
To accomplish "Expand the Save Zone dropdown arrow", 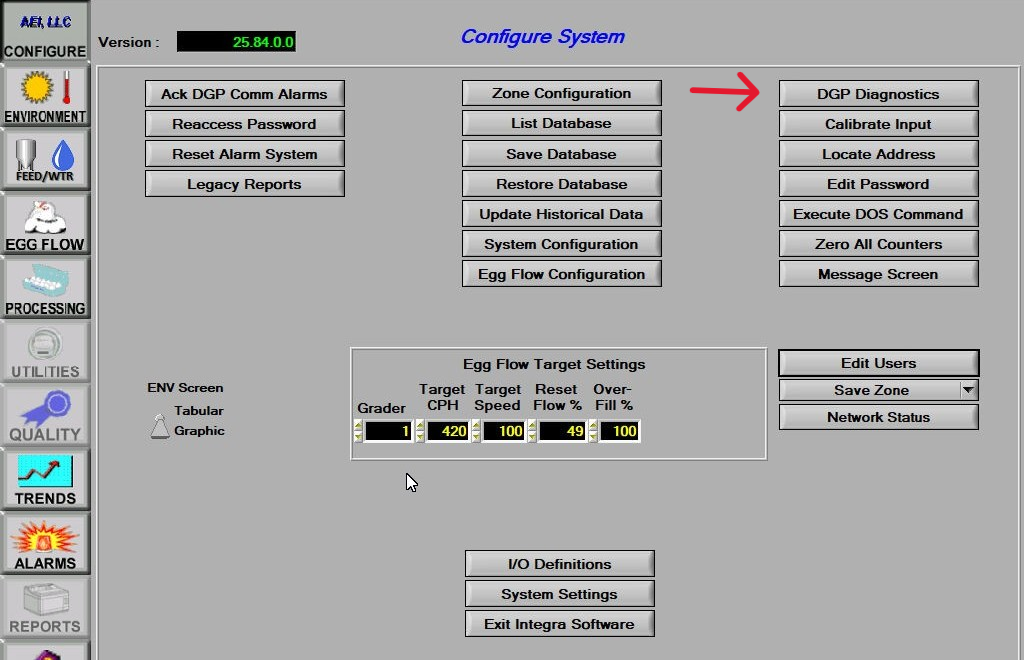I will (x=968, y=390).
